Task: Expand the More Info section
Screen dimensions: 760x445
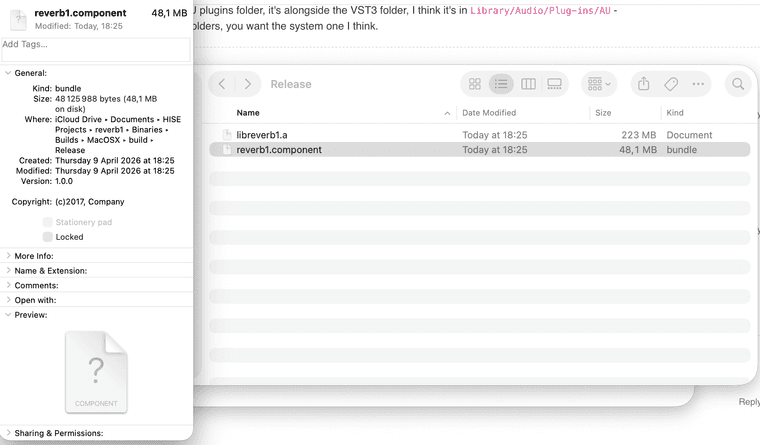Action: click(8, 255)
